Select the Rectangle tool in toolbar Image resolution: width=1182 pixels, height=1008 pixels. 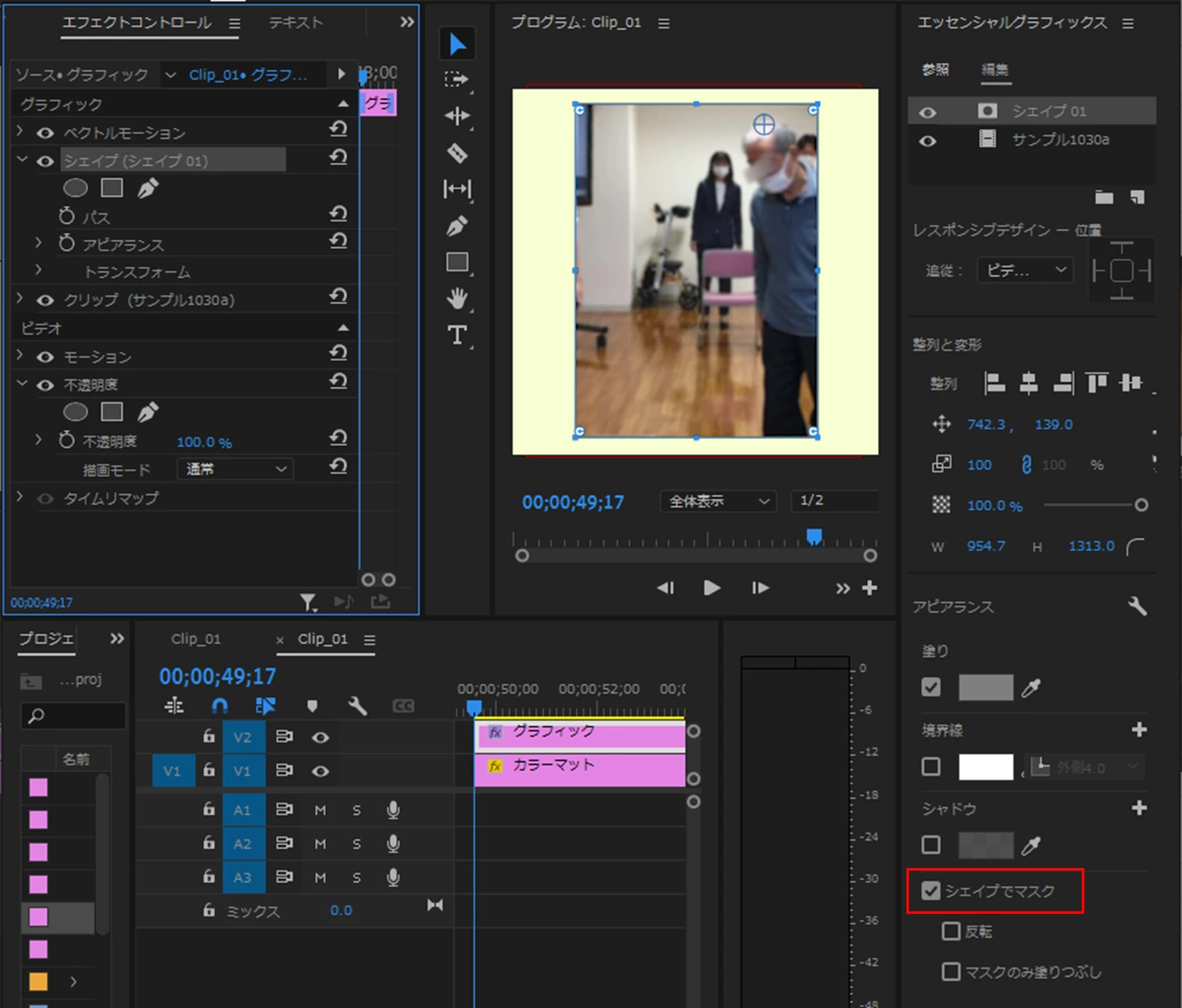coord(457,262)
